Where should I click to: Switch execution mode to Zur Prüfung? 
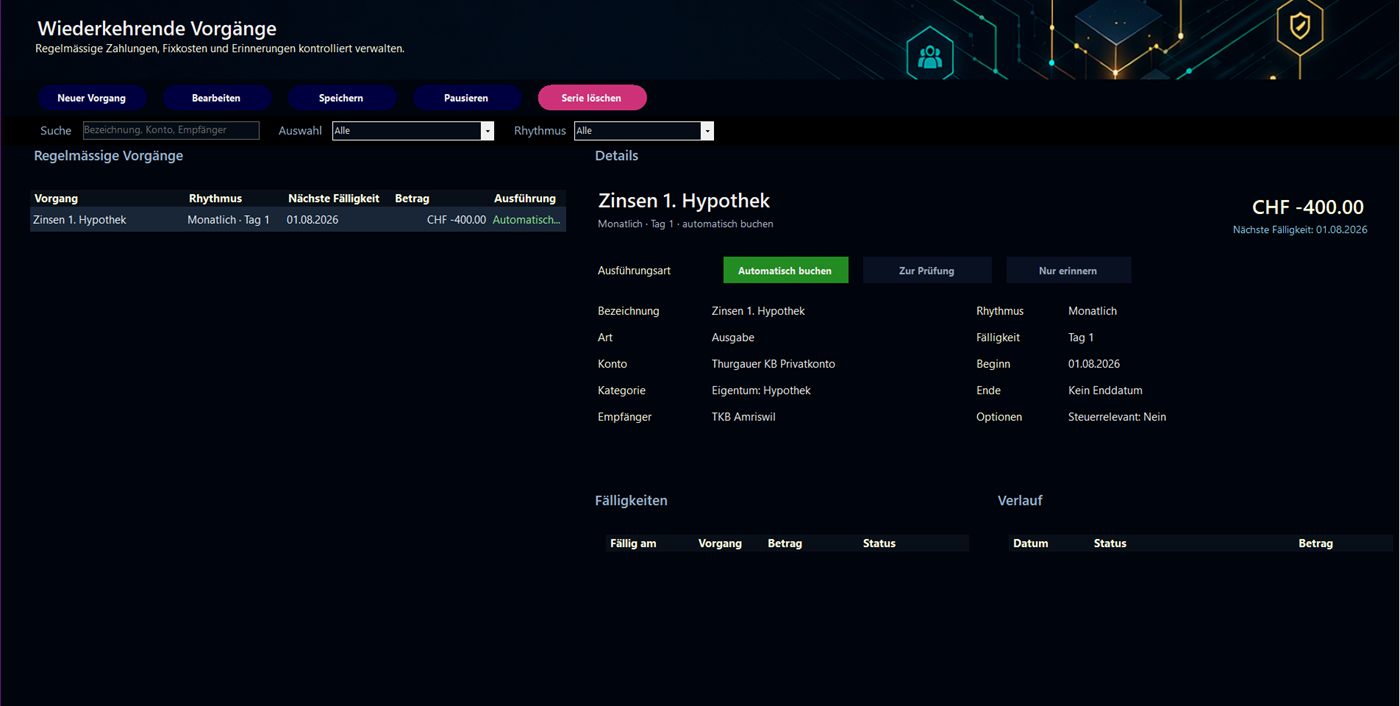click(926, 270)
